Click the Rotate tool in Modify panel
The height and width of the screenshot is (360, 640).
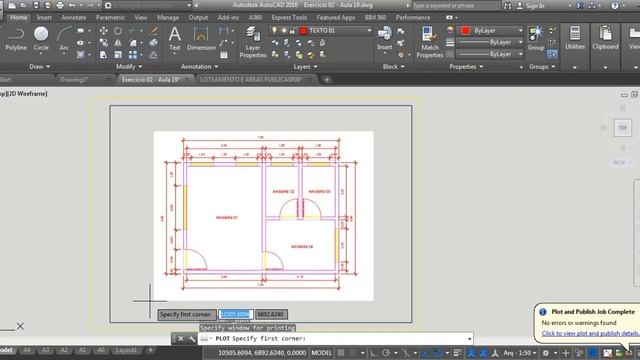[118, 31]
